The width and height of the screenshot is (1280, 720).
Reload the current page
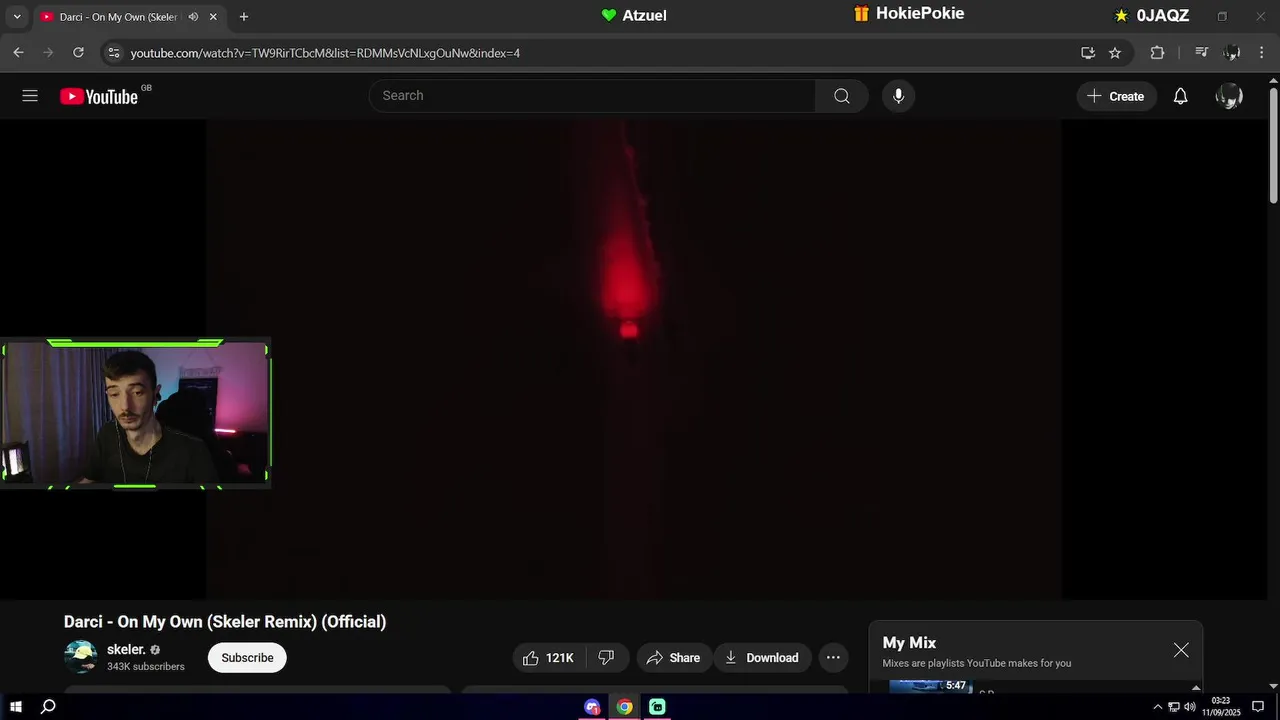click(78, 52)
